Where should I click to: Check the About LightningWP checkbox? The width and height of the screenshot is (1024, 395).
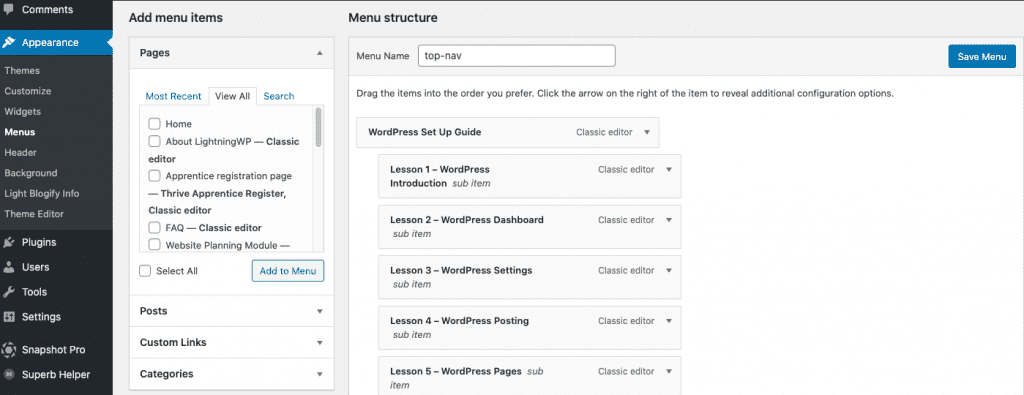(x=154, y=141)
